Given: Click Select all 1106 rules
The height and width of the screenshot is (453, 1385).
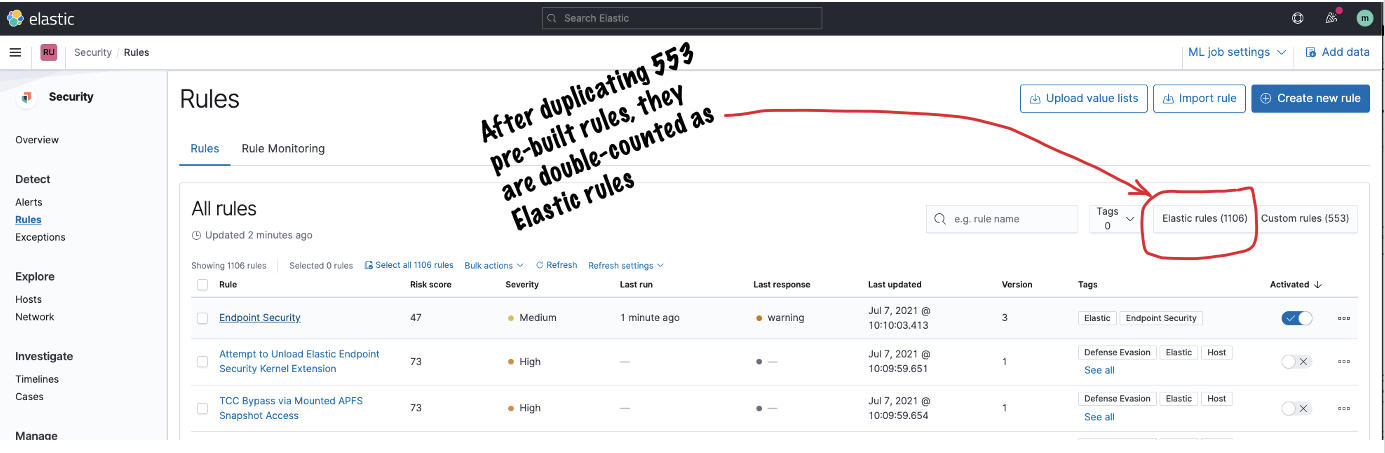Looking at the screenshot, I should [409, 266].
